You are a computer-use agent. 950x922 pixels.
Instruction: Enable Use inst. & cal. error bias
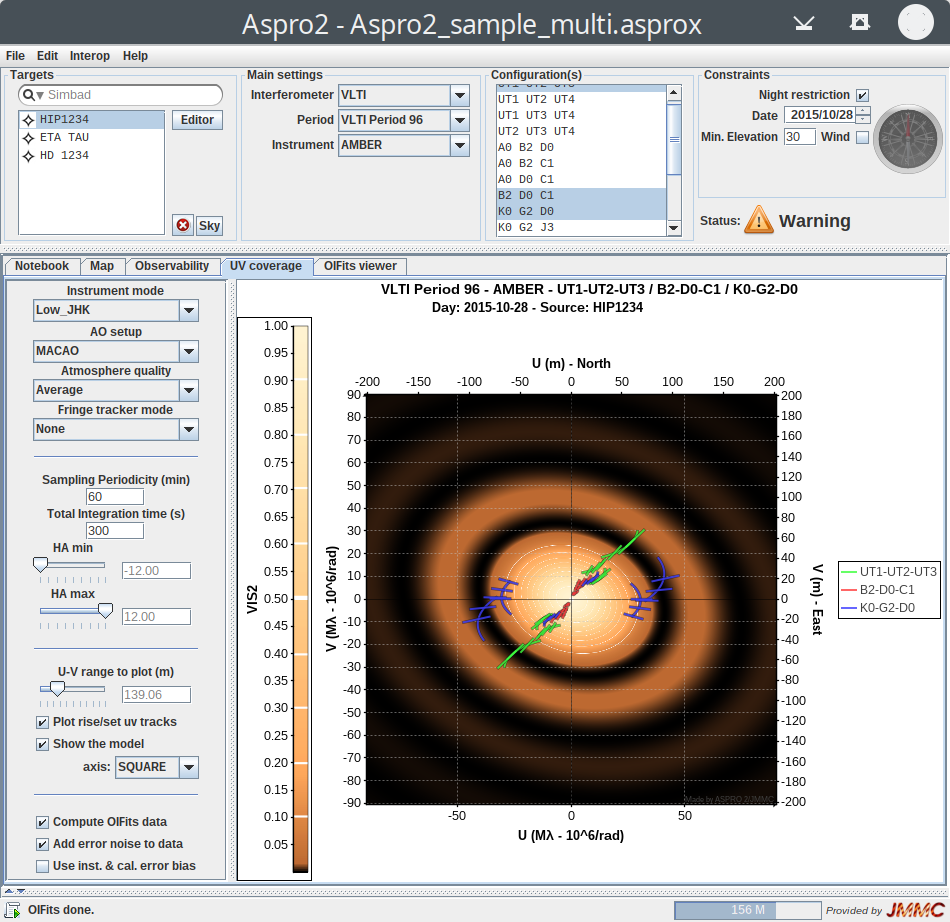42,866
